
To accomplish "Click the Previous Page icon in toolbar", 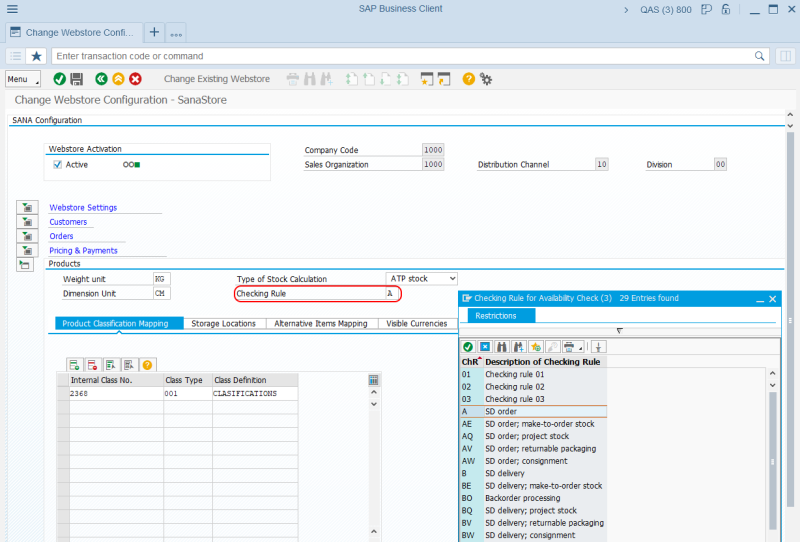I will pyautogui.click(x=369, y=79).
